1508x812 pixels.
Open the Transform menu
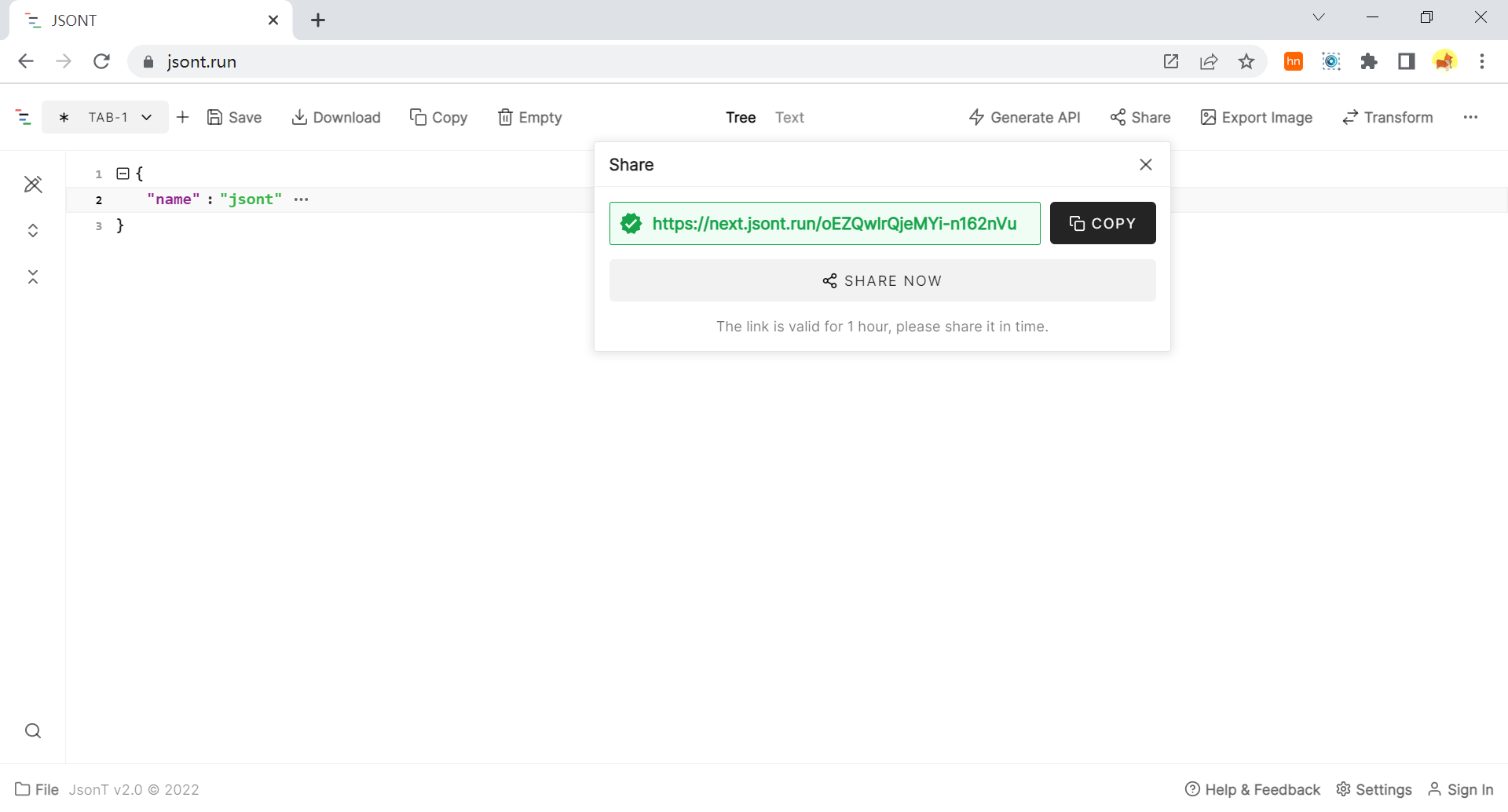pos(1387,117)
